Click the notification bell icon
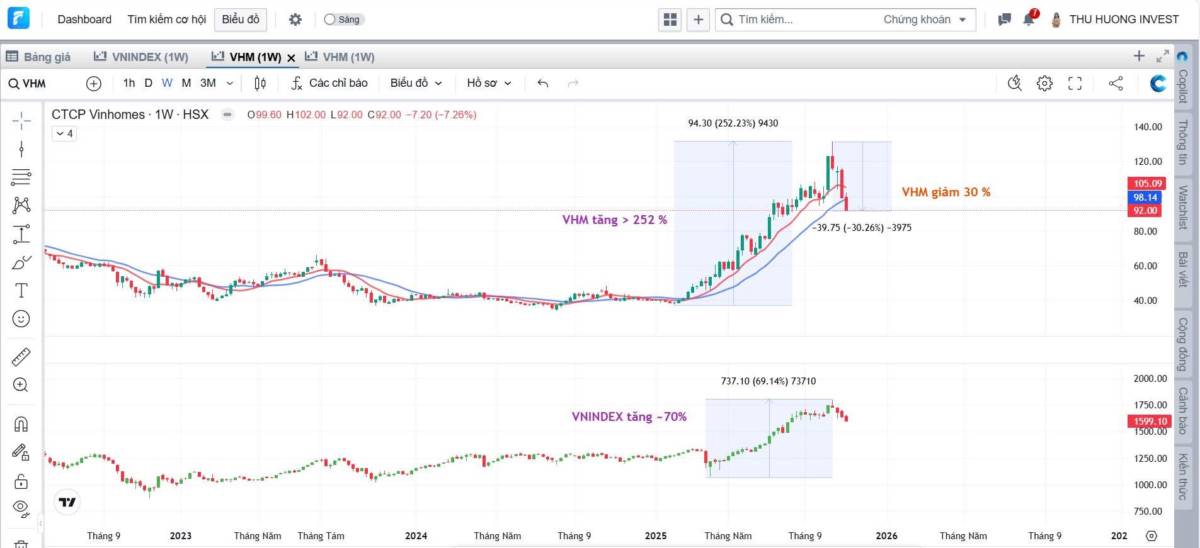Screen dimensions: 1200x548 (1029, 19)
